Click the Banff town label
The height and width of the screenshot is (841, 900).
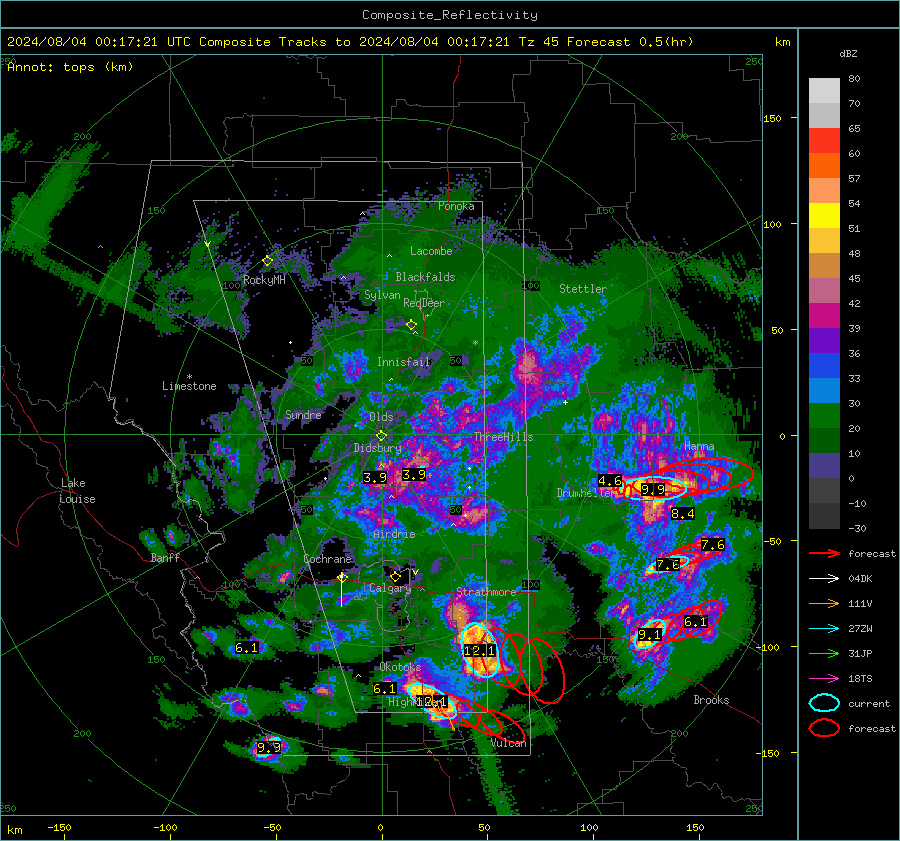pos(165,557)
